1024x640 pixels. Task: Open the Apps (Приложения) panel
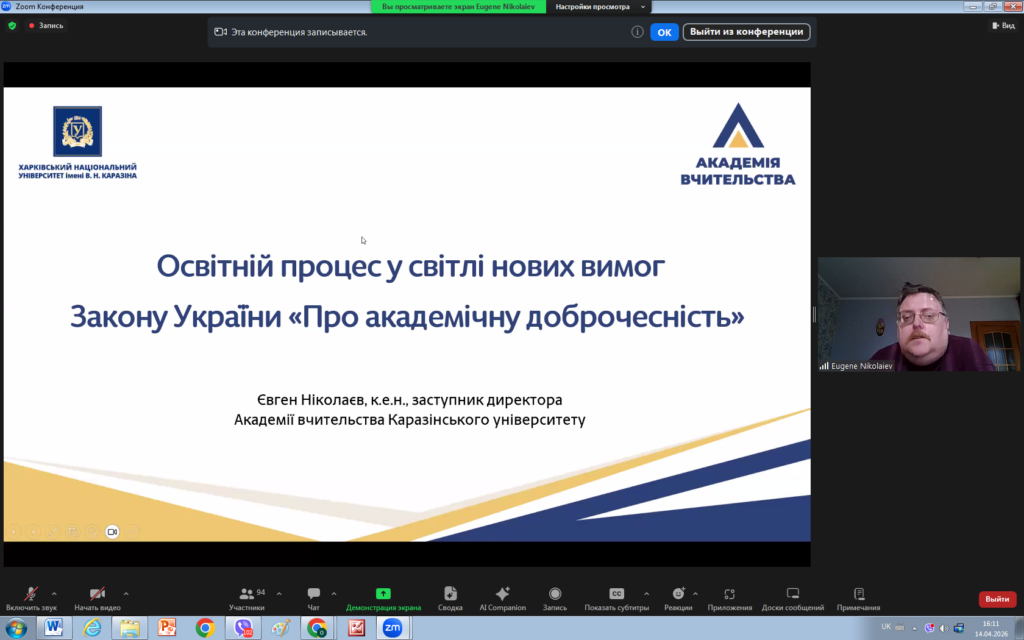[x=729, y=594]
